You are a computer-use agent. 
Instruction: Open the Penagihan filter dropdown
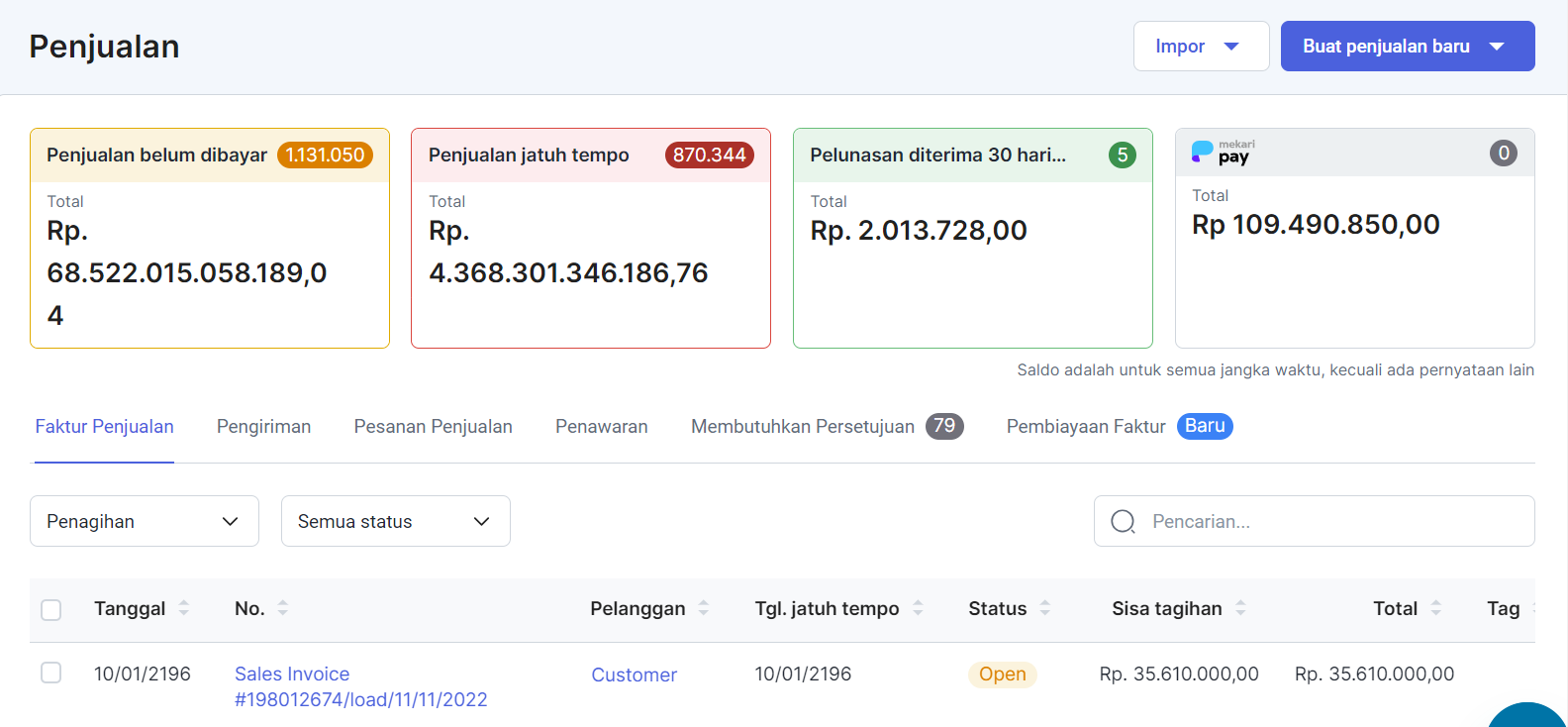pos(145,521)
